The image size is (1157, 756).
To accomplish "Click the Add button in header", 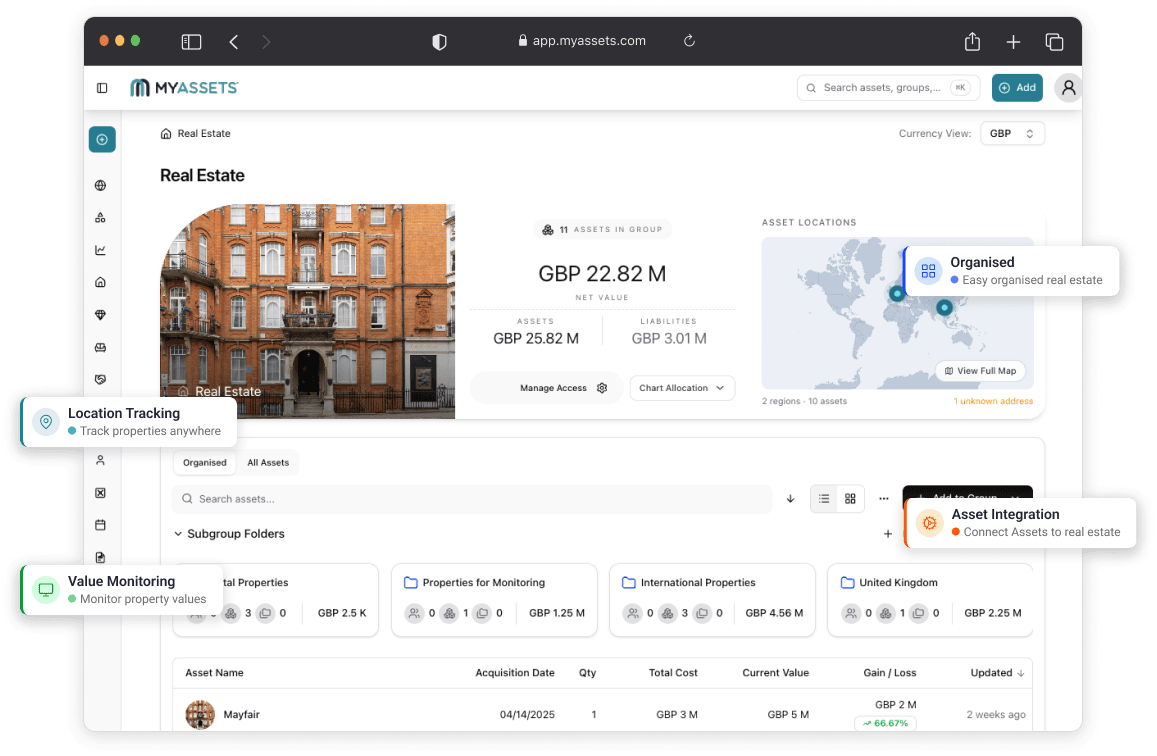I will click(1017, 88).
